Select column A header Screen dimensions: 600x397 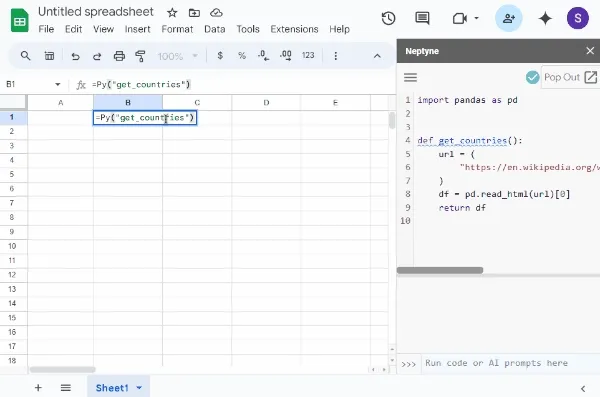[60, 102]
